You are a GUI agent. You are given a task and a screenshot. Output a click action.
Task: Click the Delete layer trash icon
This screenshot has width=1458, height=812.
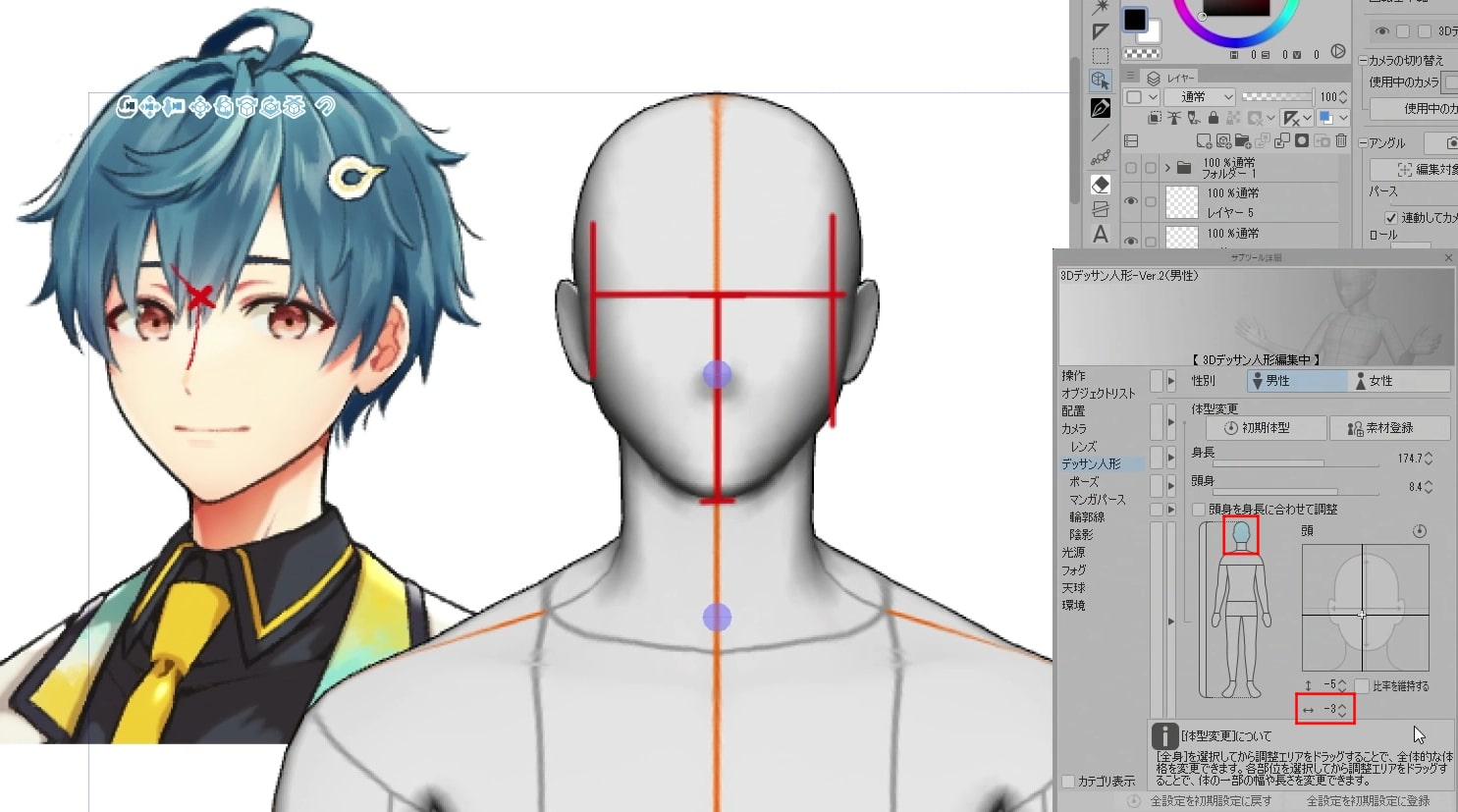[1341, 141]
